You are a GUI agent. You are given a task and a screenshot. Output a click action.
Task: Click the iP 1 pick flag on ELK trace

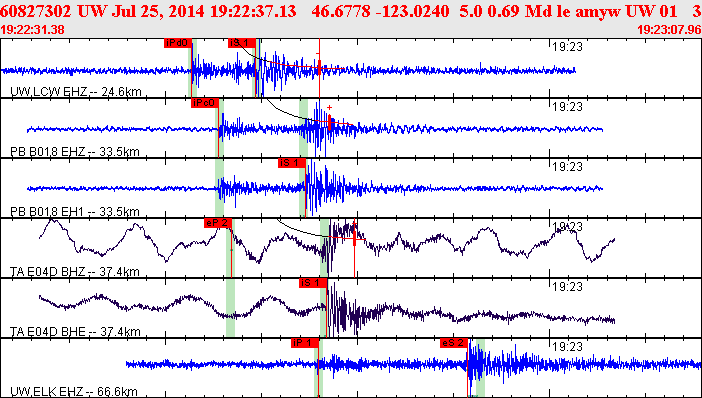pos(305,343)
